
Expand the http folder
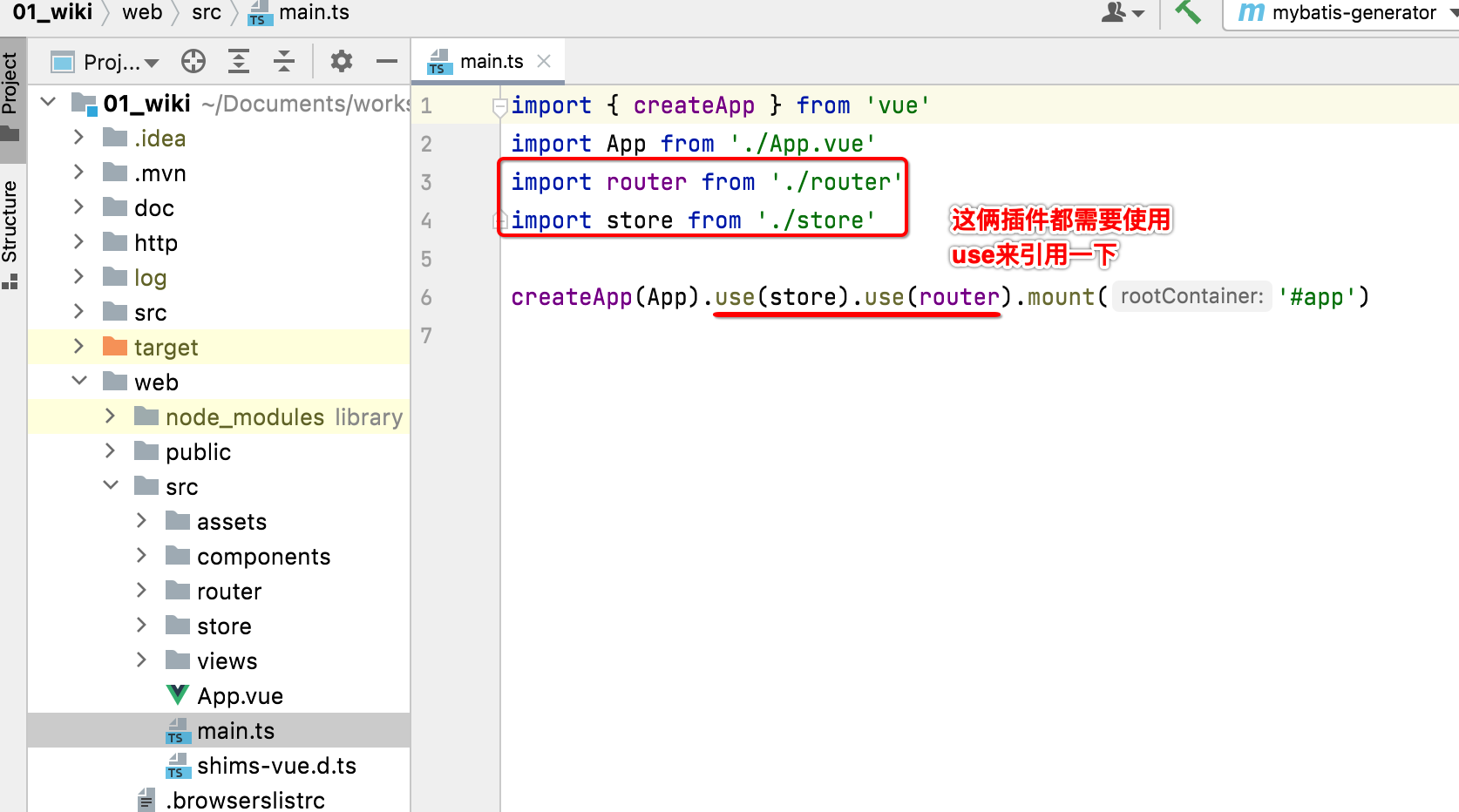(79, 242)
